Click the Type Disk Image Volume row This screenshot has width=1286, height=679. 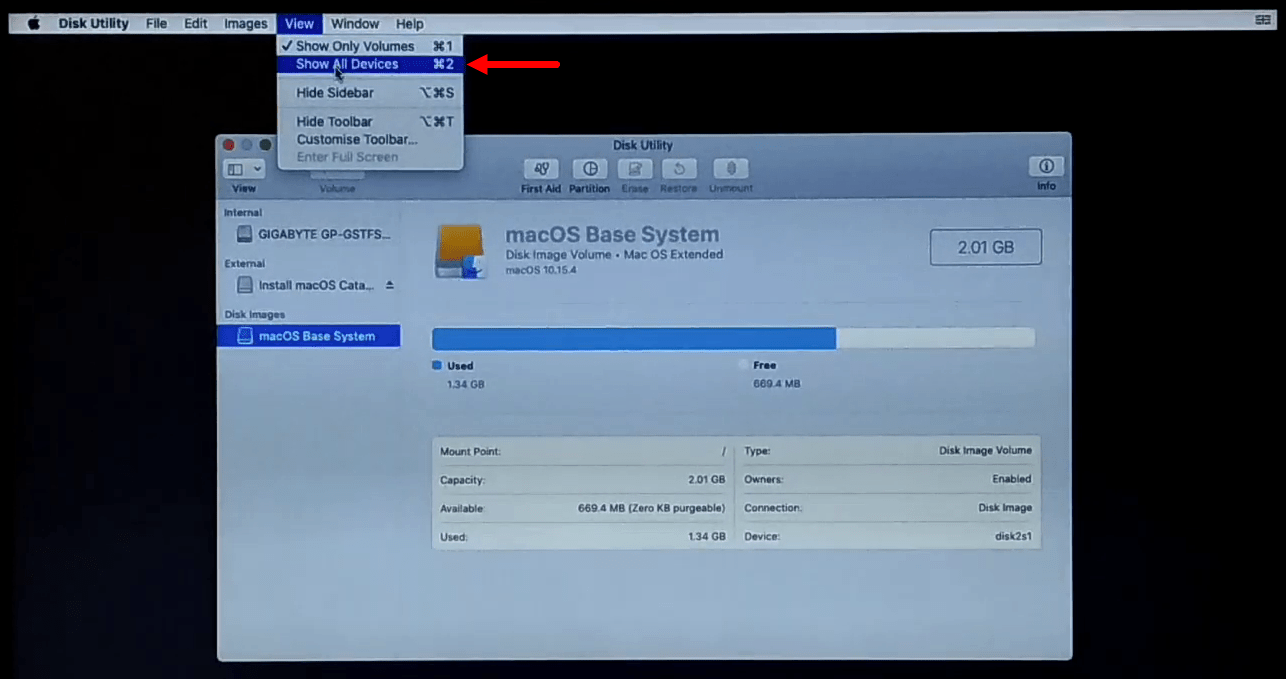pos(888,451)
